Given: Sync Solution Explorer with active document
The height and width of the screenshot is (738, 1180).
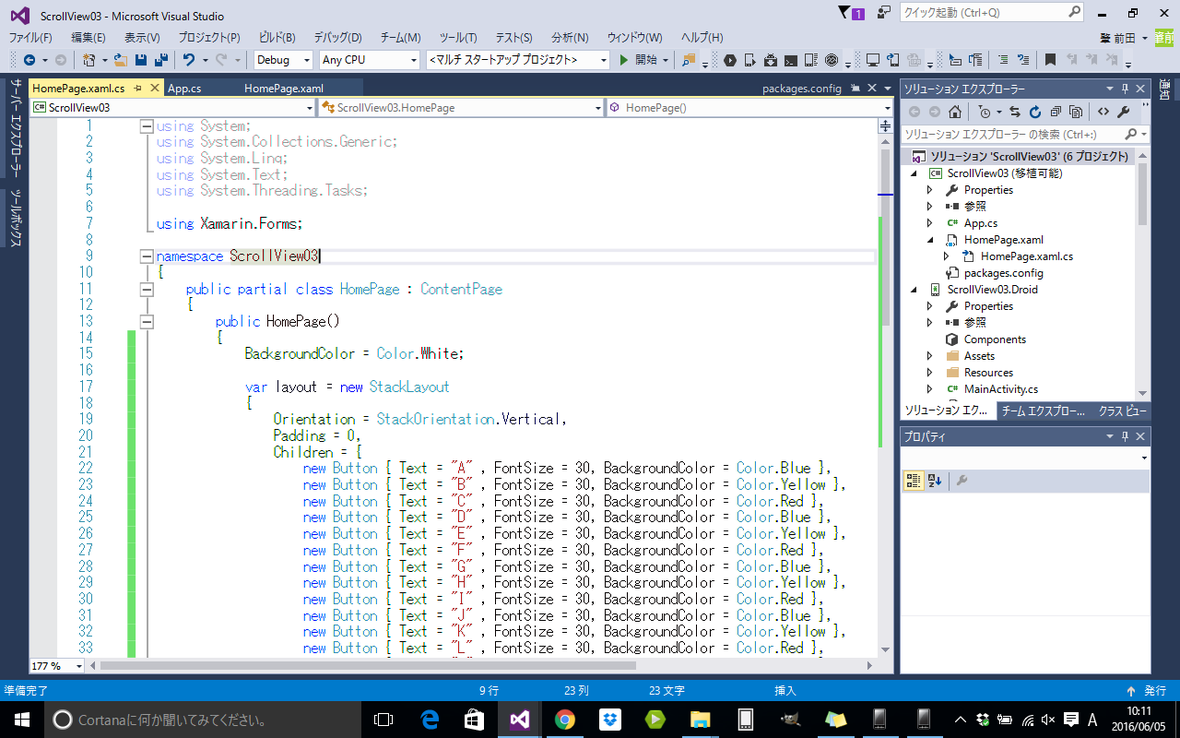Looking at the screenshot, I should pyautogui.click(x=1015, y=113).
